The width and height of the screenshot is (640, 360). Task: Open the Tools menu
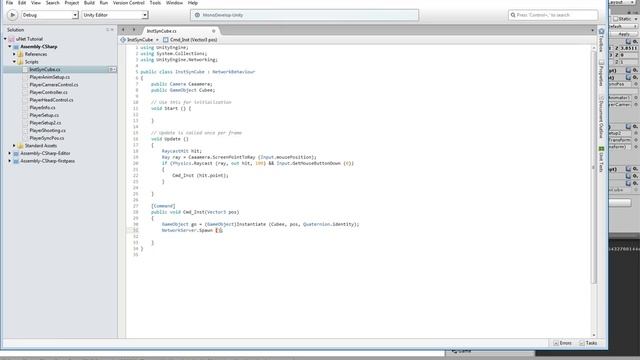pos(155,3)
